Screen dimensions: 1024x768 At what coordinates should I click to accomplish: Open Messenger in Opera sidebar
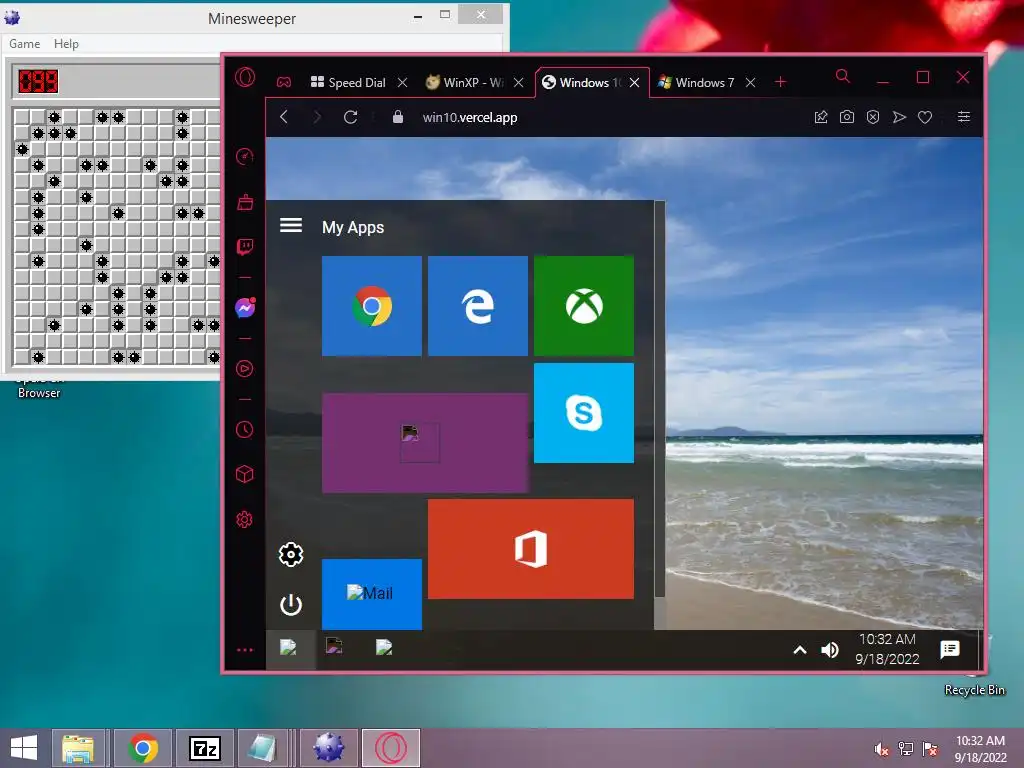click(x=245, y=308)
